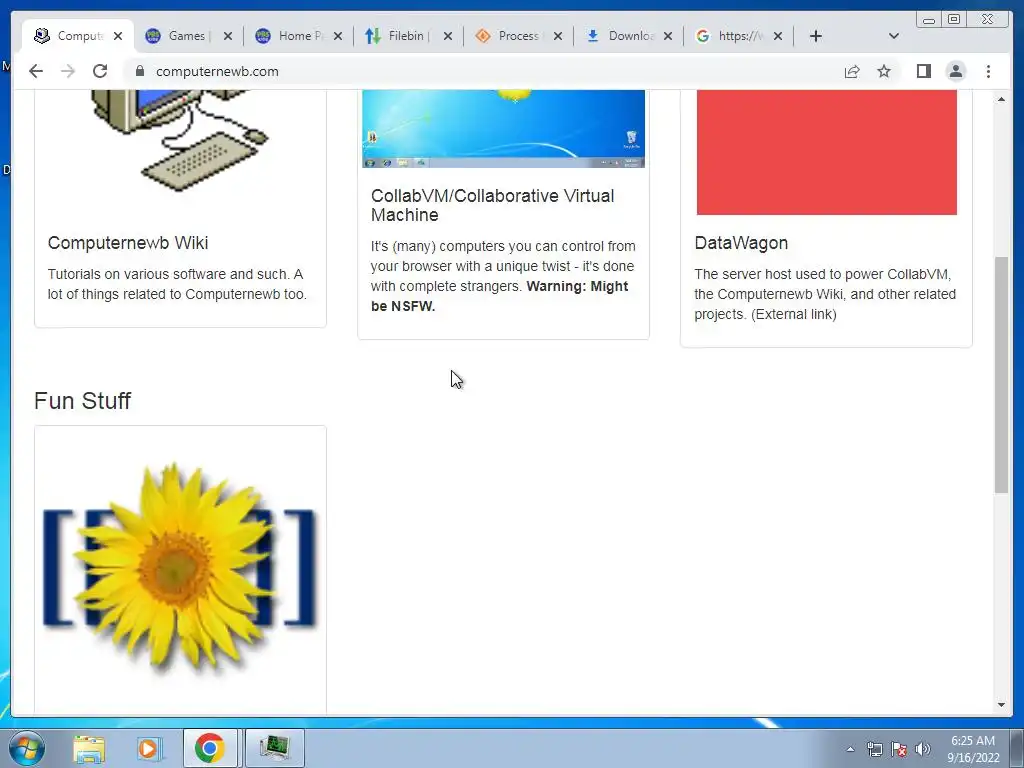Open the DataWagon card title

point(741,243)
